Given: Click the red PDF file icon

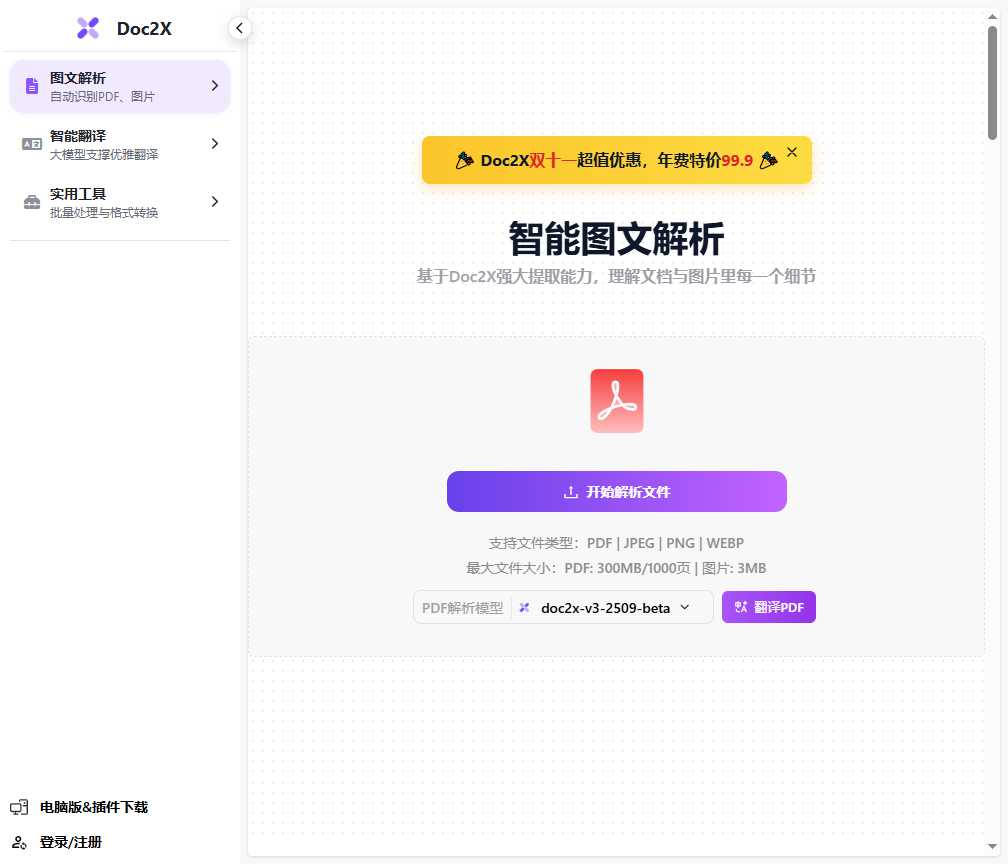Looking at the screenshot, I should pos(616,400).
